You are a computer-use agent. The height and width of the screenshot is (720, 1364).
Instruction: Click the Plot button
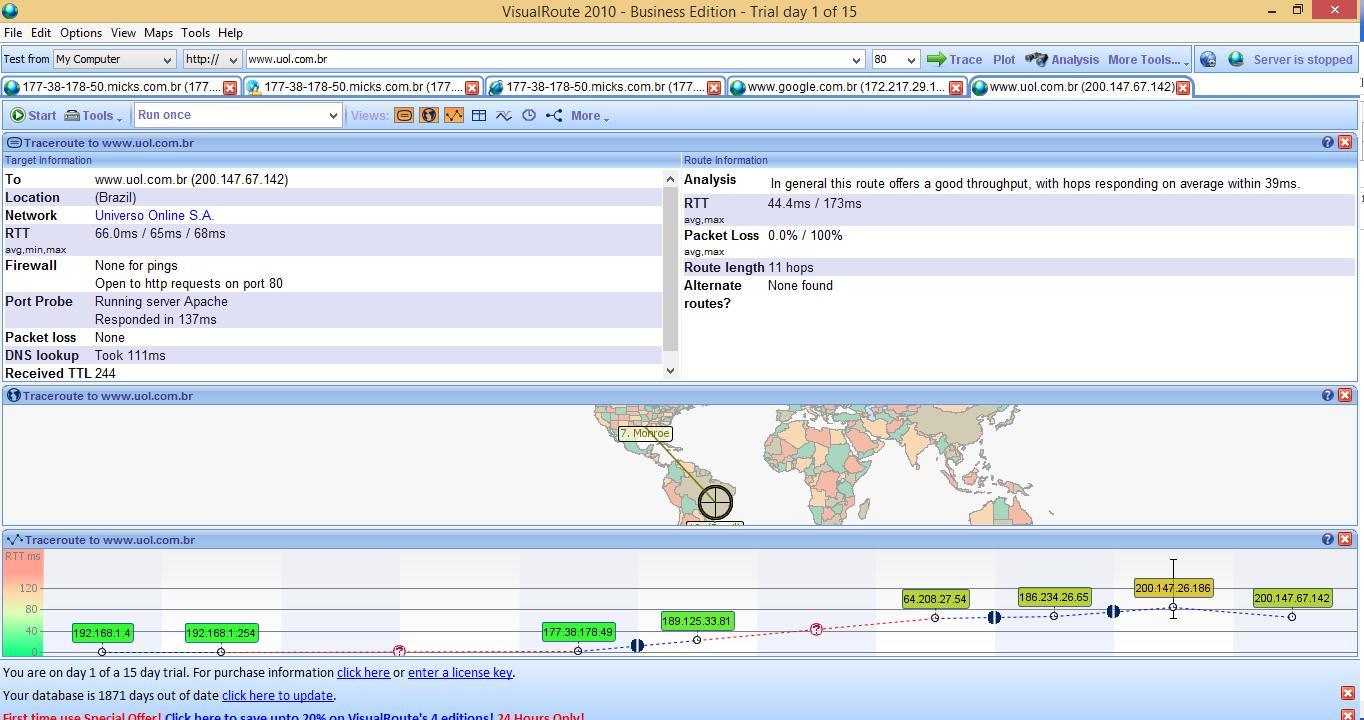point(1004,59)
